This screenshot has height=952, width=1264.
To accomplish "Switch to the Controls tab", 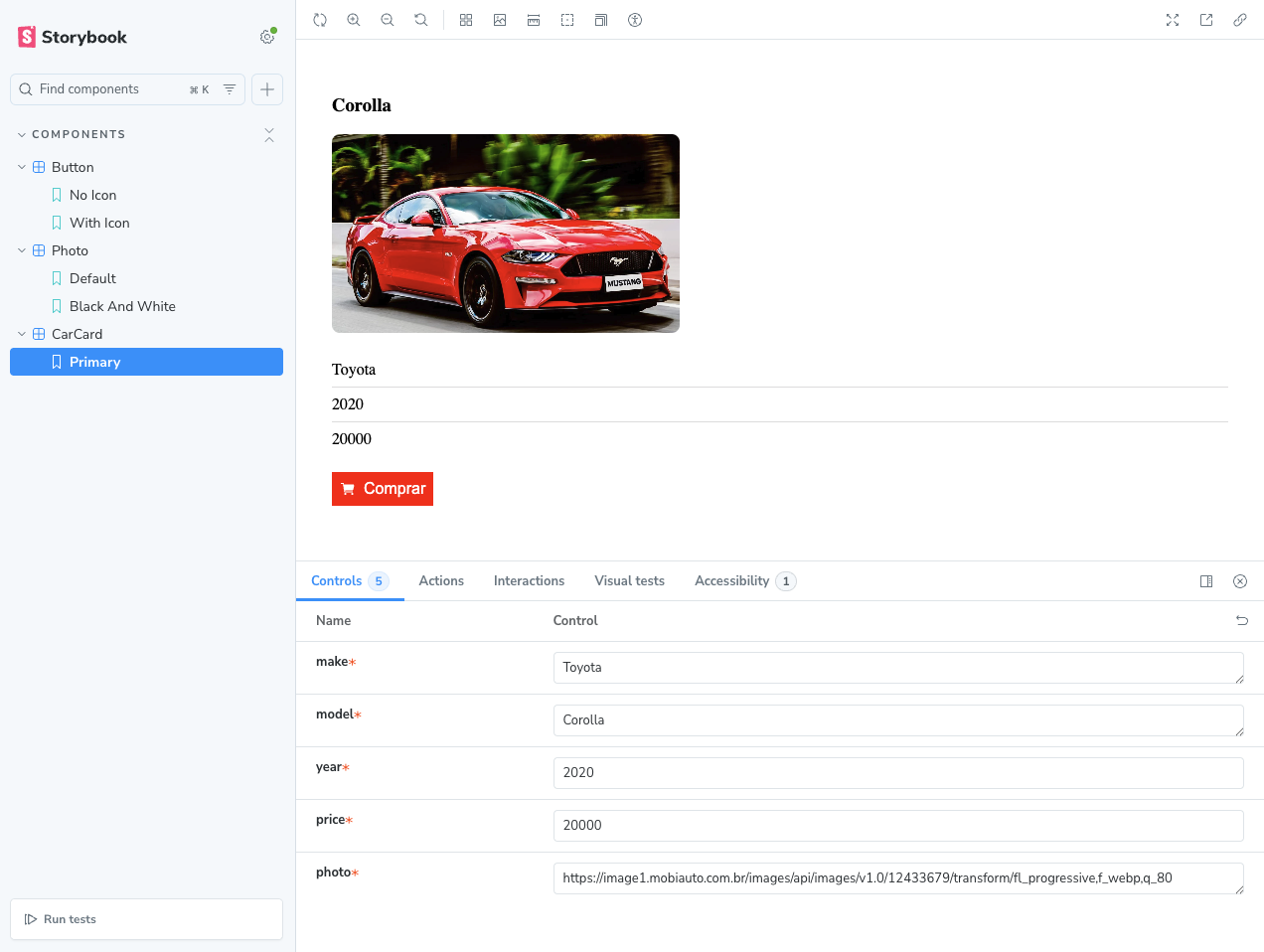I will coord(350,581).
